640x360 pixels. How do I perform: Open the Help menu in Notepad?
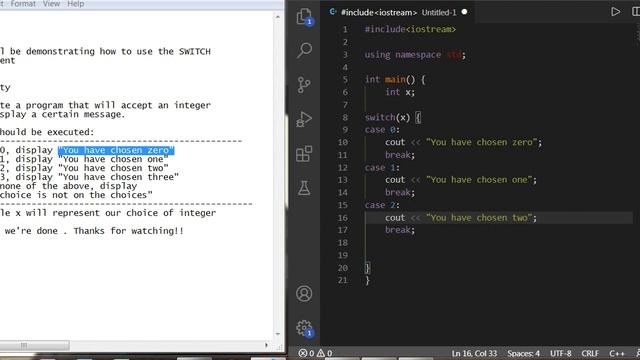76,4
